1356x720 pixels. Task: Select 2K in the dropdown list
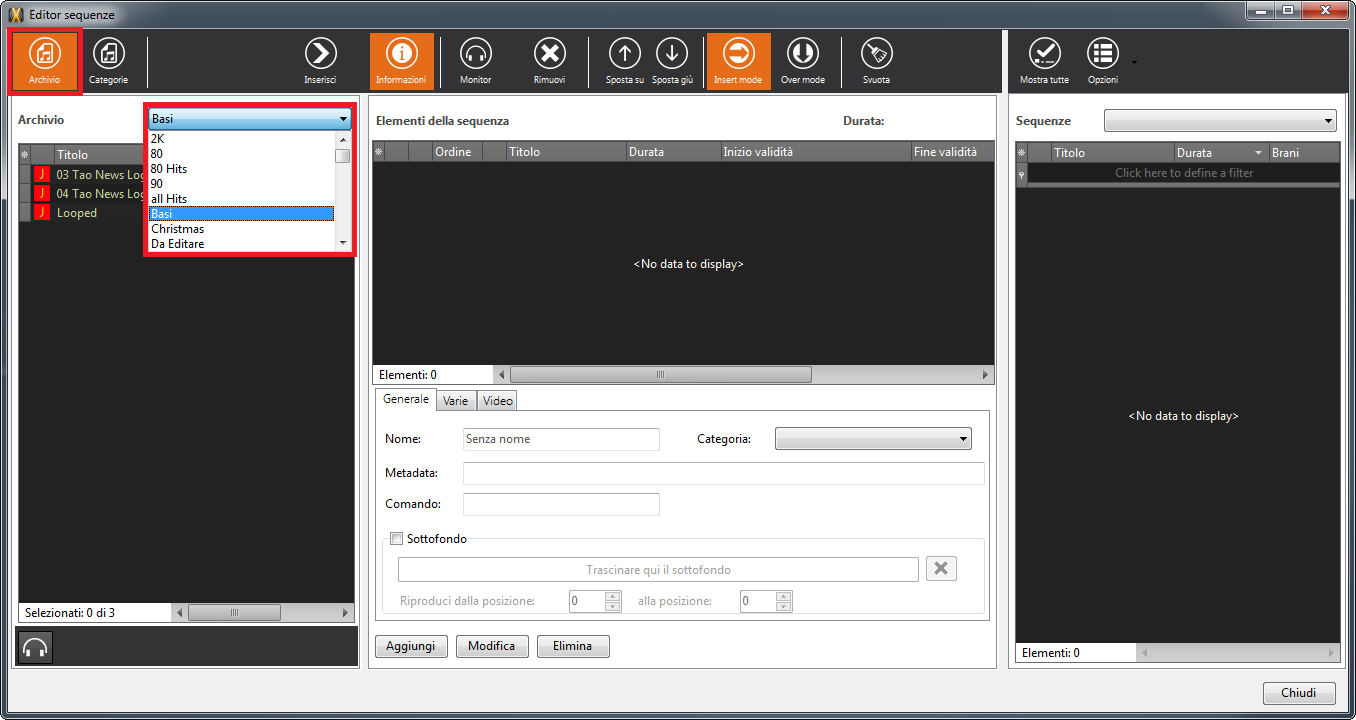pyautogui.click(x=241, y=138)
